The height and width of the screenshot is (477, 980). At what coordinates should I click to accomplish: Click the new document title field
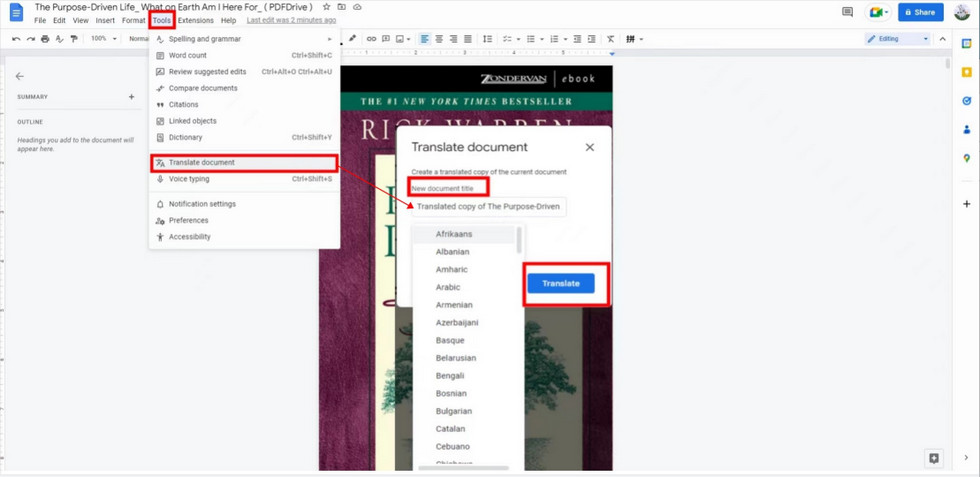(489, 206)
